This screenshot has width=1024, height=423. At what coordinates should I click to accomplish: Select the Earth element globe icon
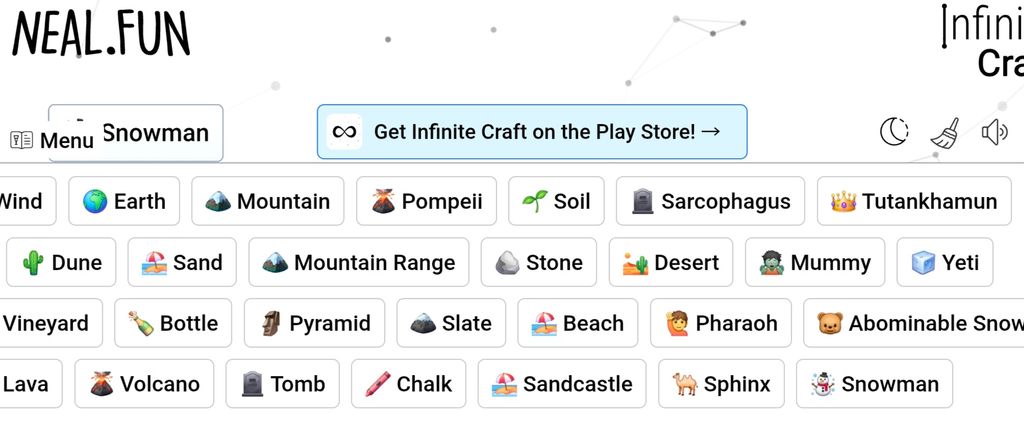95,201
